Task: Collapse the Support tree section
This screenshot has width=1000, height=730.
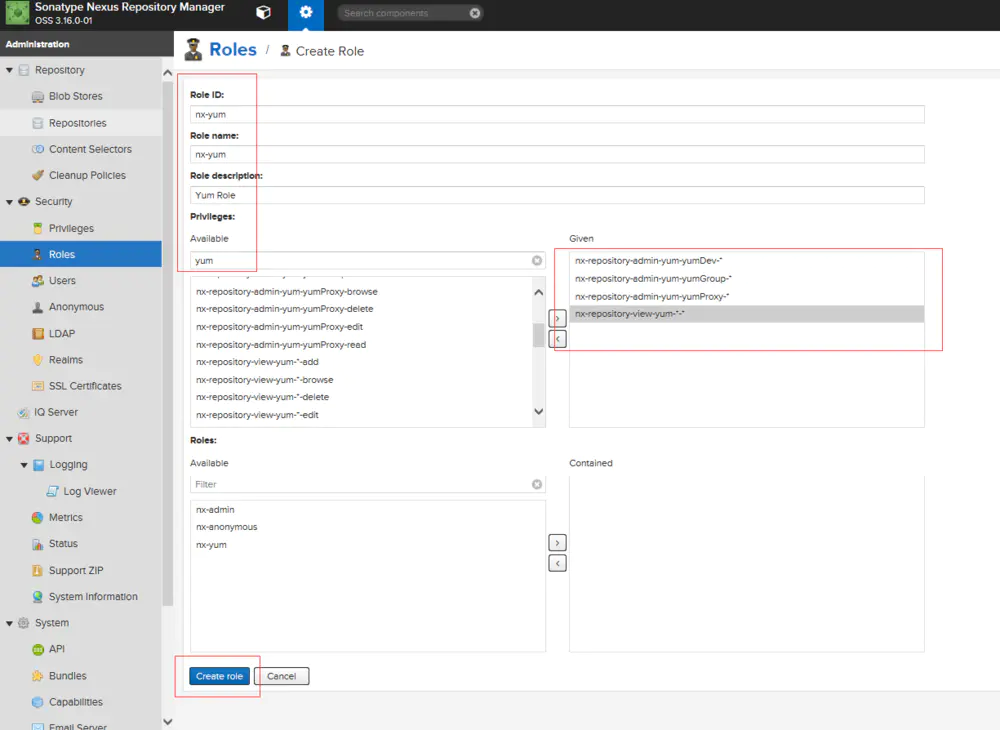Action: point(10,439)
